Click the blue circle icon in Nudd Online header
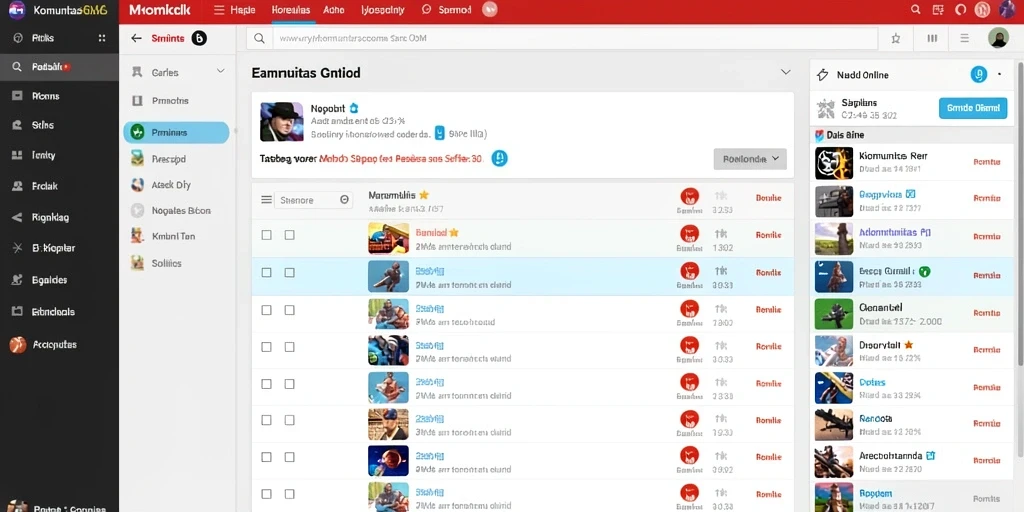Screen dimensions: 1024x512 tap(978, 75)
